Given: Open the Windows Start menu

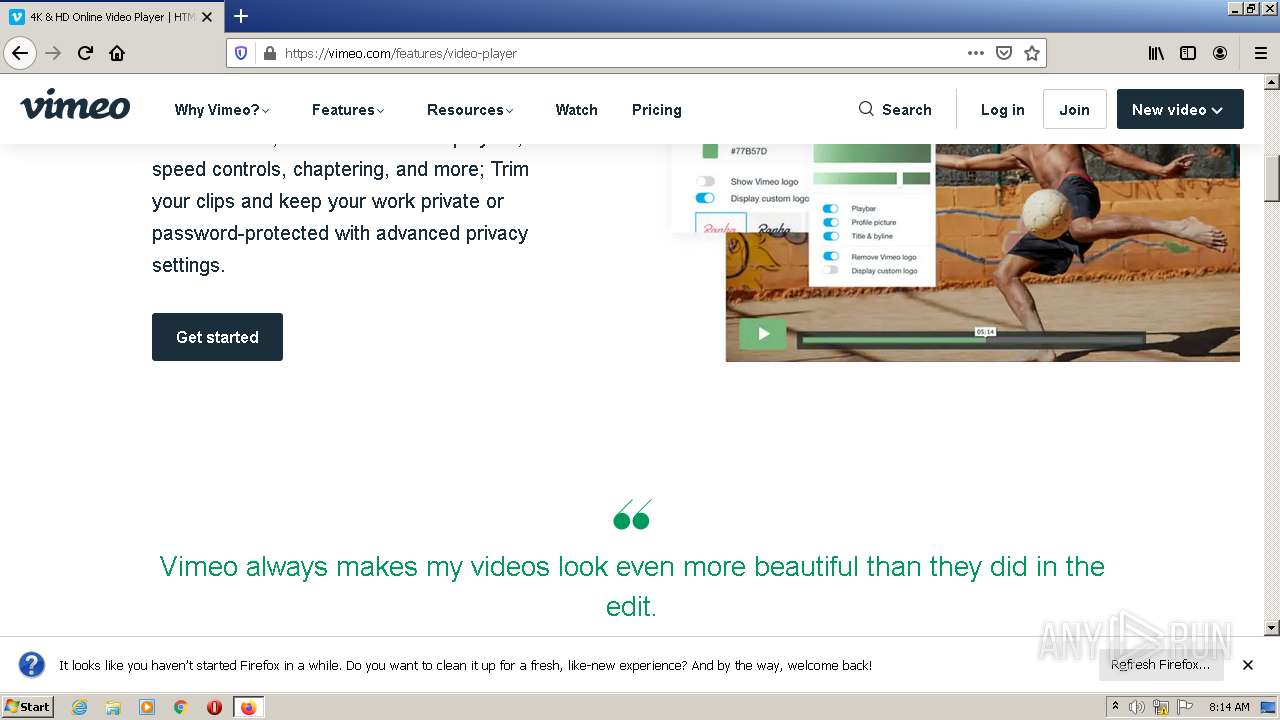Looking at the screenshot, I should (x=28, y=707).
